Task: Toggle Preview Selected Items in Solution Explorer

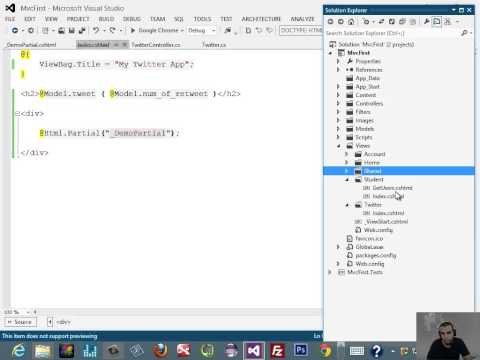Action: [436, 22]
